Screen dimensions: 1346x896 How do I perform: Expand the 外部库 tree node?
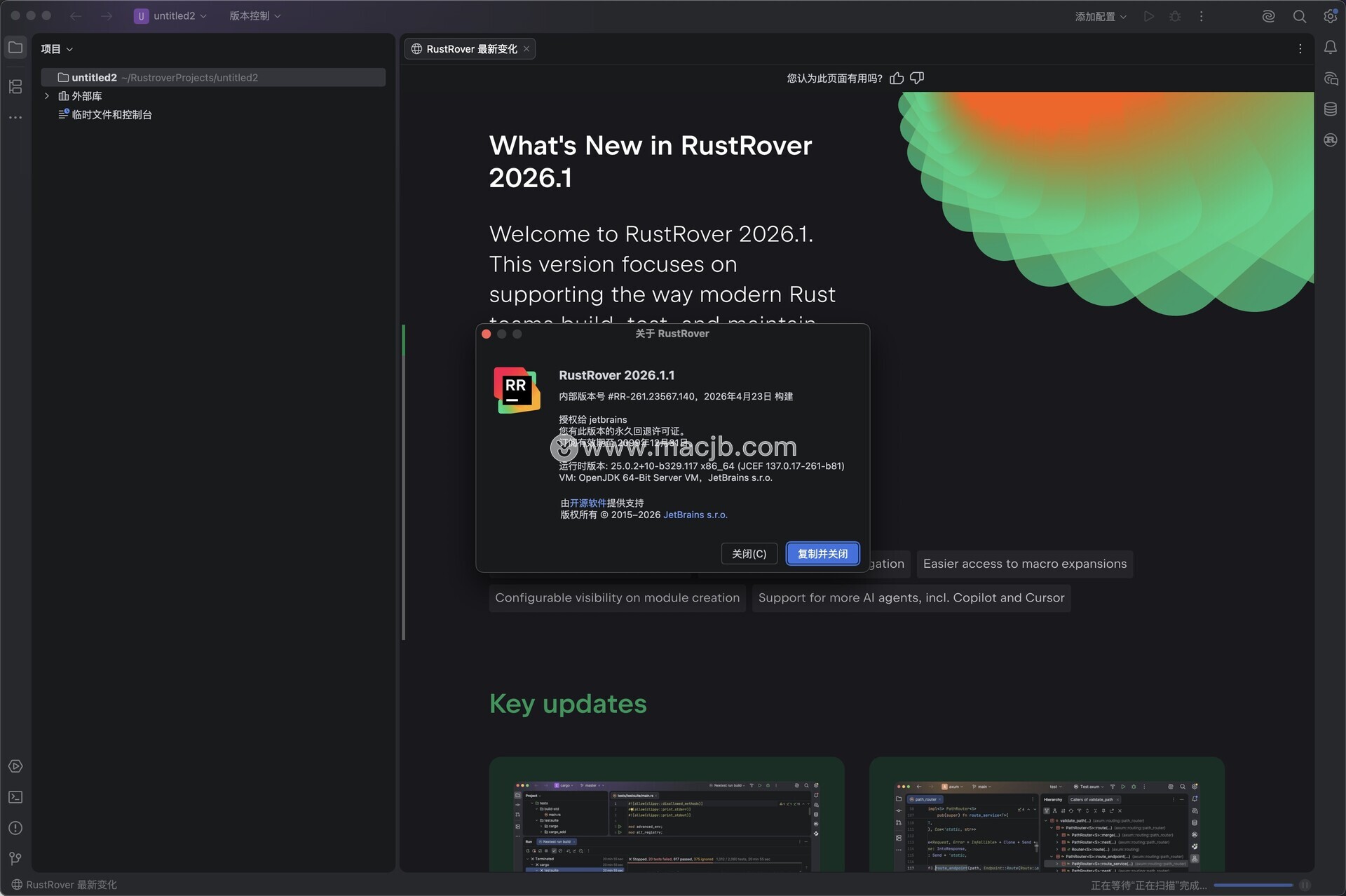pyautogui.click(x=47, y=96)
